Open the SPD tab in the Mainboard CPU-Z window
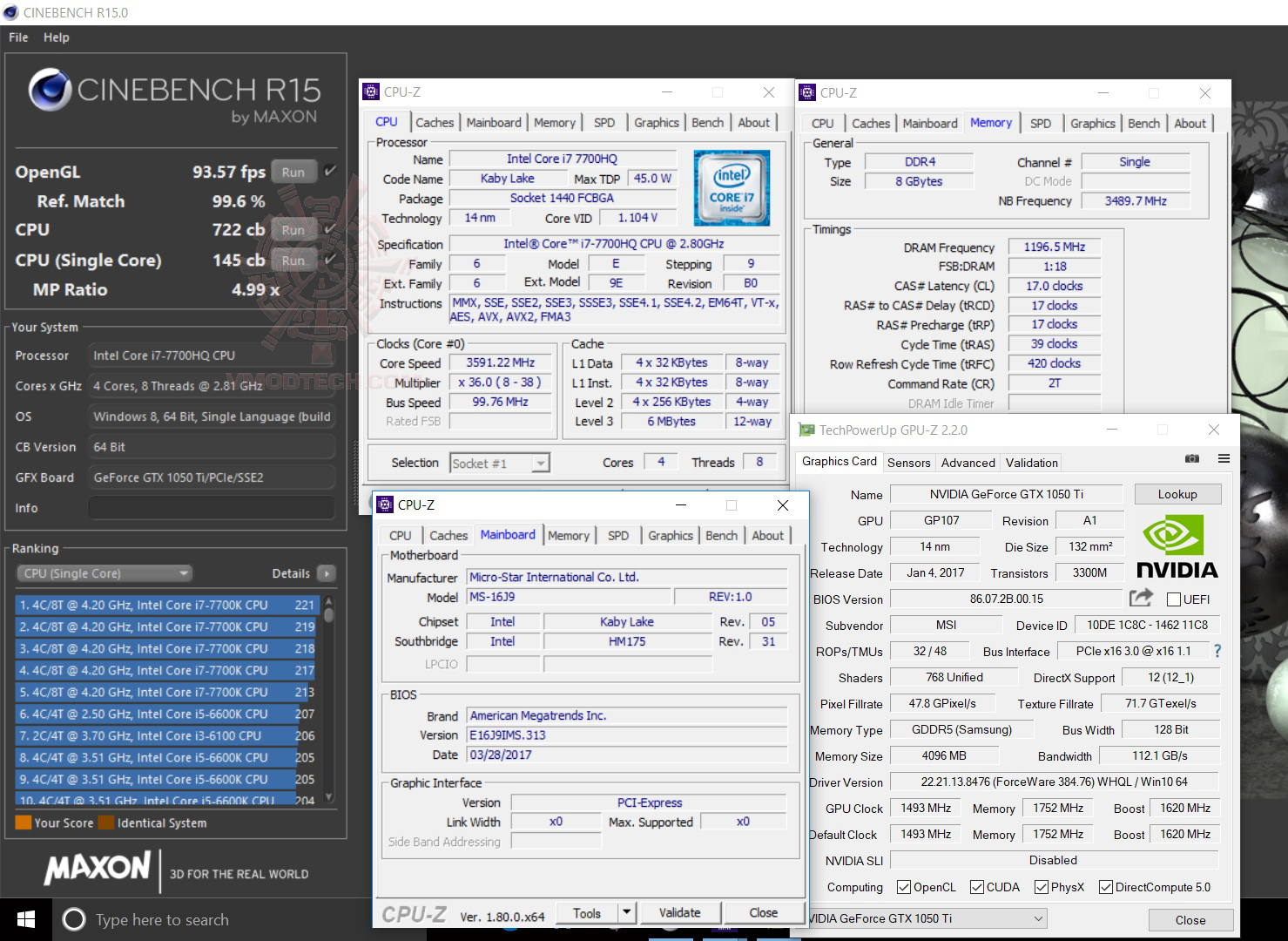Viewport: 1288px width, 941px height. pos(618,536)
